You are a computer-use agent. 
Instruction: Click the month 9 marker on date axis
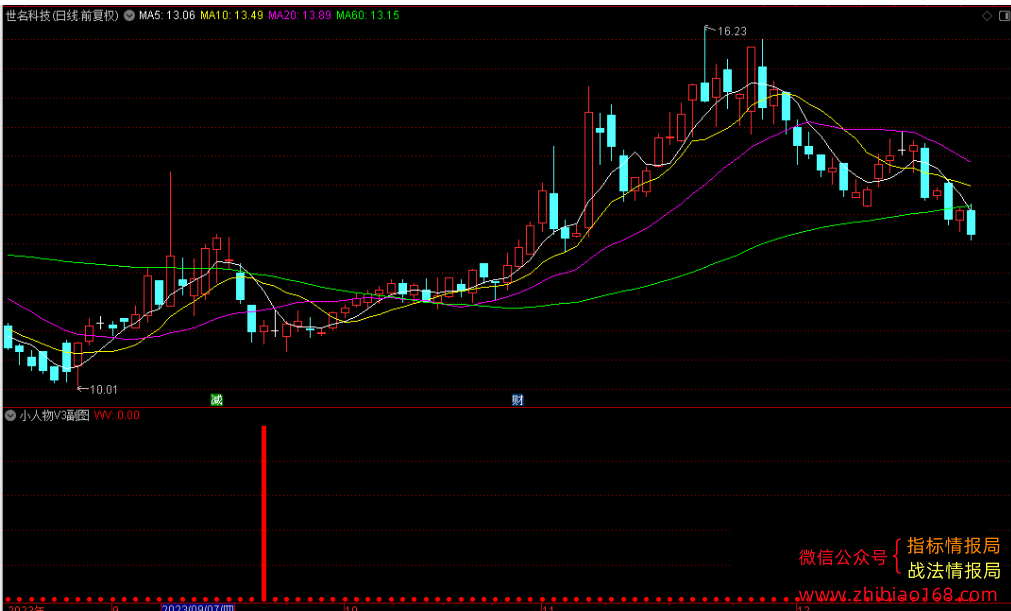[x=115, y=607]
